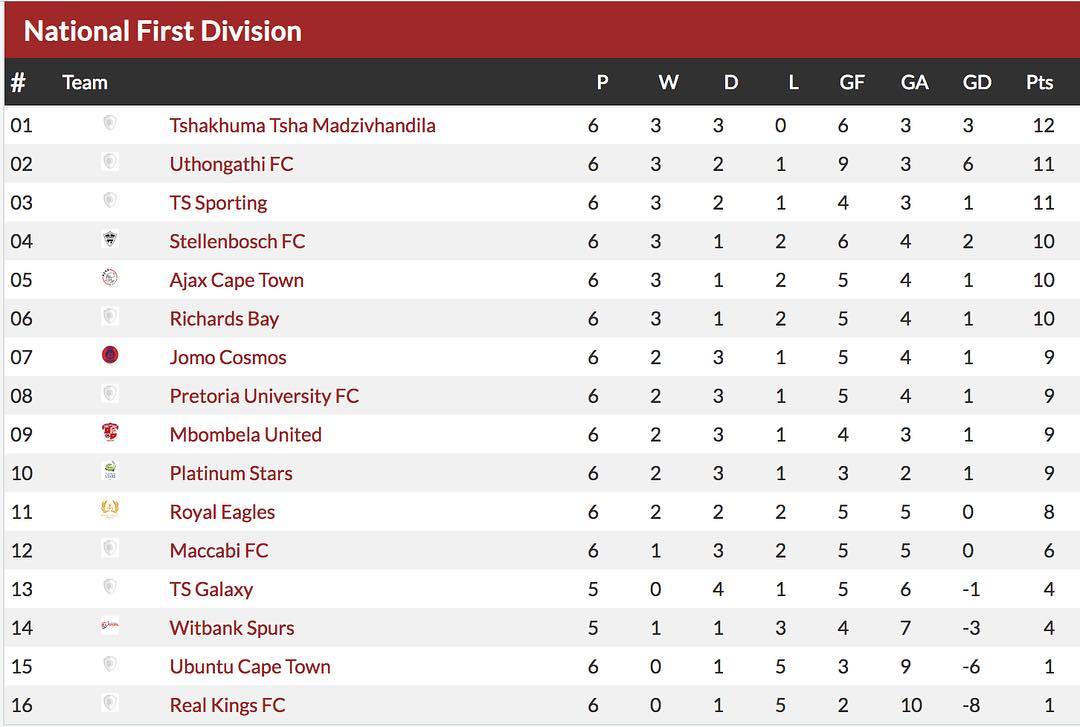
Task: Click the Mbombela United red crest icon
Action: coord(110,433)
